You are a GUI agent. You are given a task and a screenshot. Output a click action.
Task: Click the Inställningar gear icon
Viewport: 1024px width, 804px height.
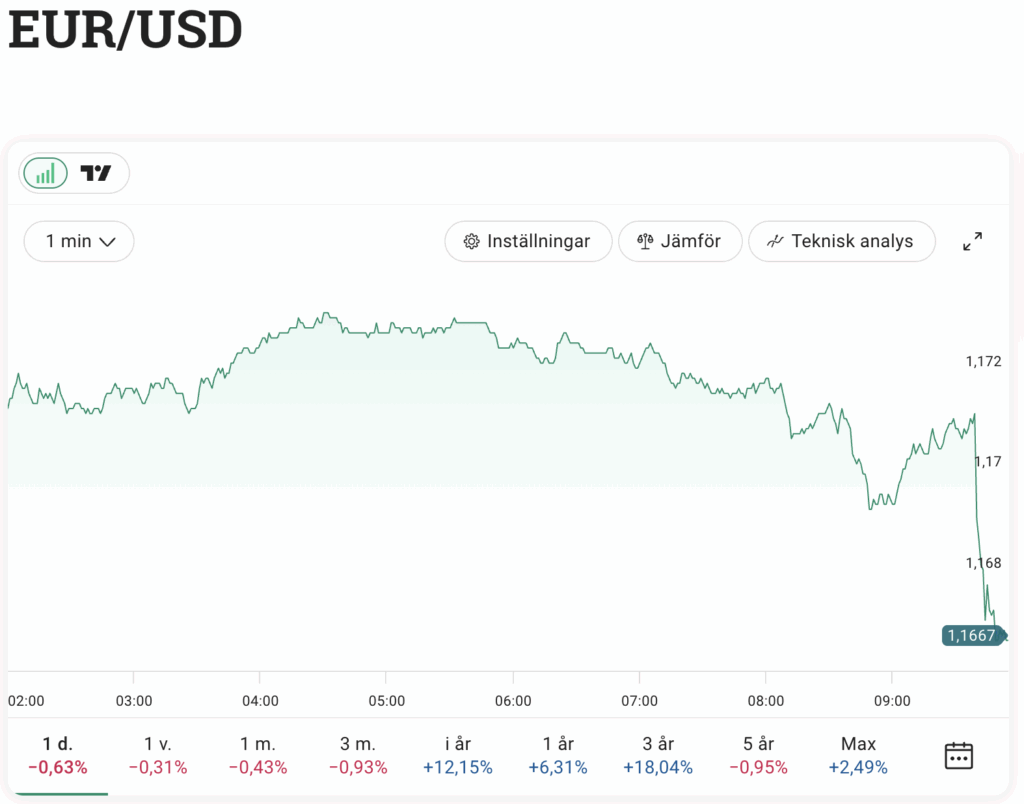[x=471, y=241]
